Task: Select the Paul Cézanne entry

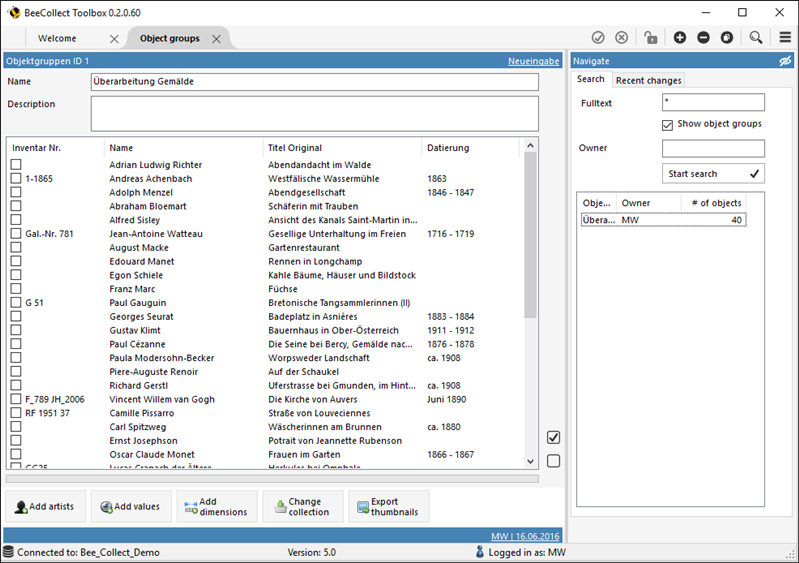Action: point(137,344)
